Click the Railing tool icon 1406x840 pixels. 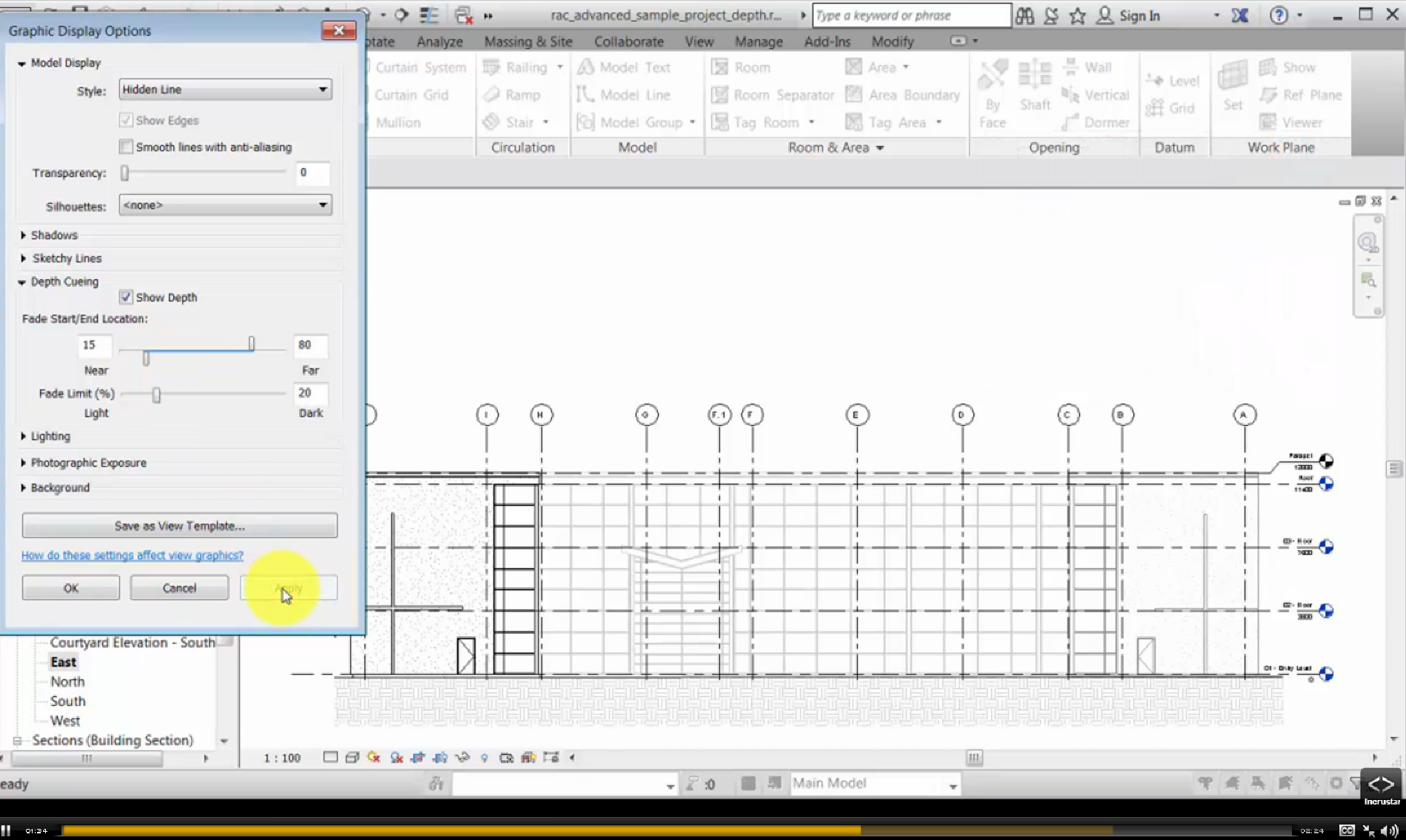point(491,67)
